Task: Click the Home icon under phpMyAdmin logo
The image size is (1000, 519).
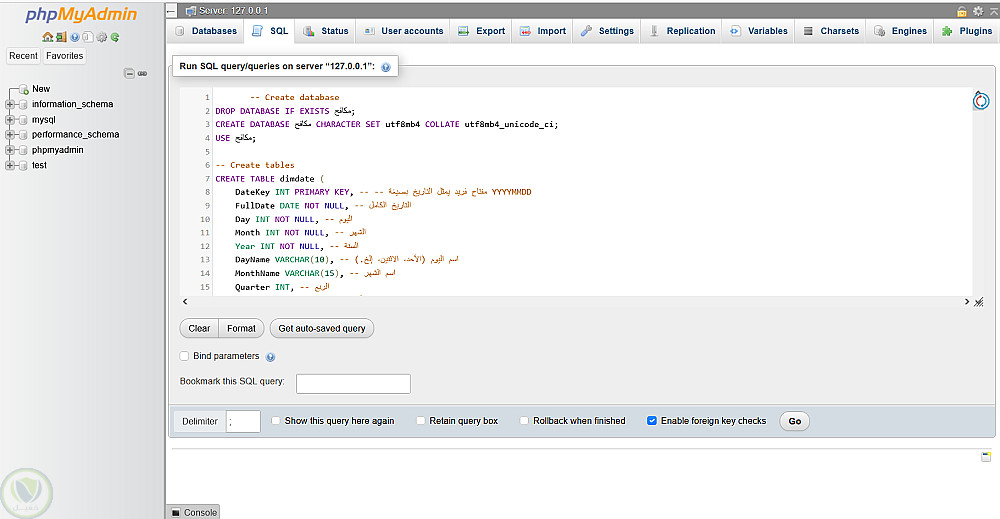Action: pyautogui.click(x=47, y=37)
